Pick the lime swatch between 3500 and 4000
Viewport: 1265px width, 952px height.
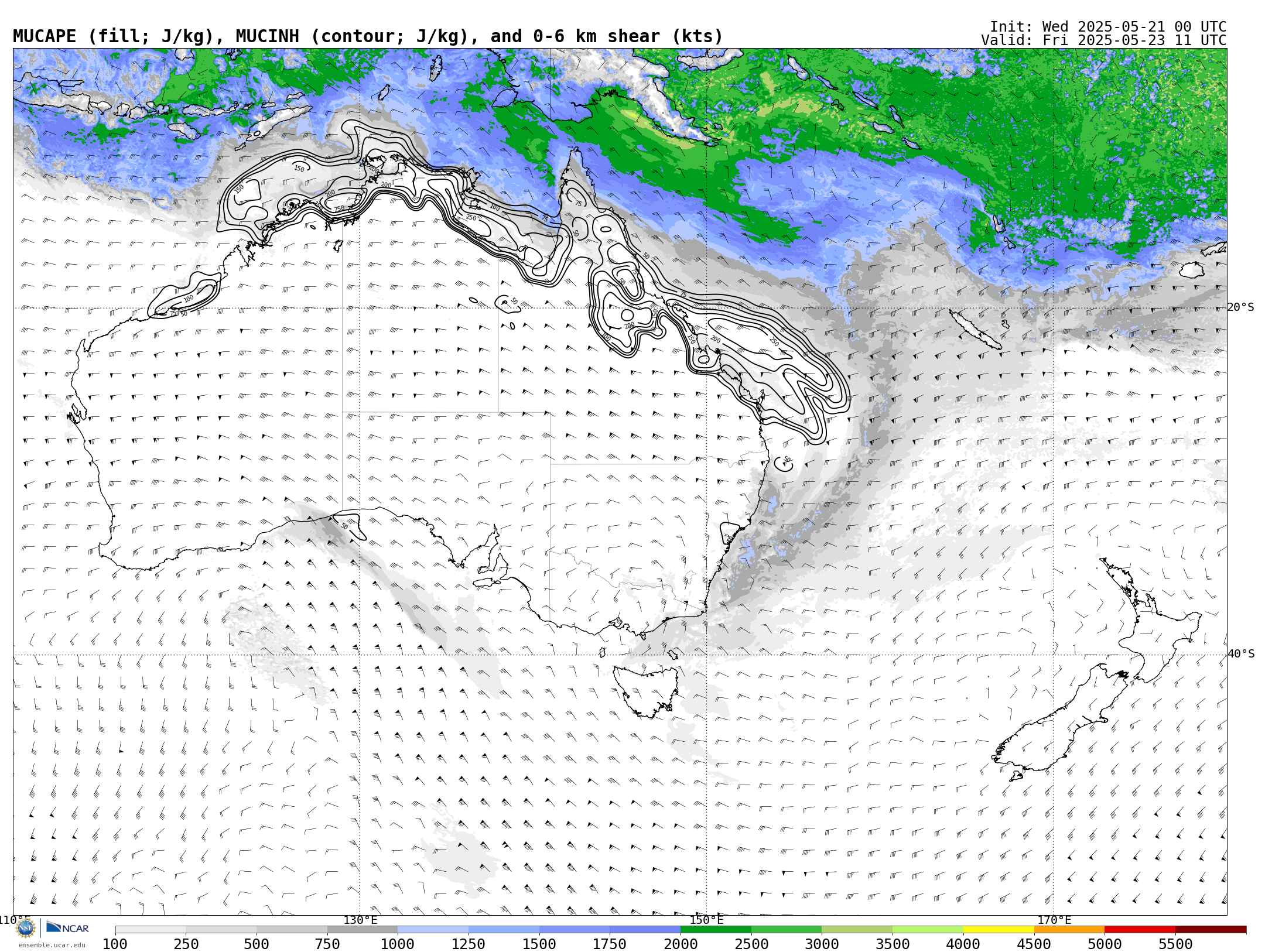pyautogui.click(x=928, y=930)
